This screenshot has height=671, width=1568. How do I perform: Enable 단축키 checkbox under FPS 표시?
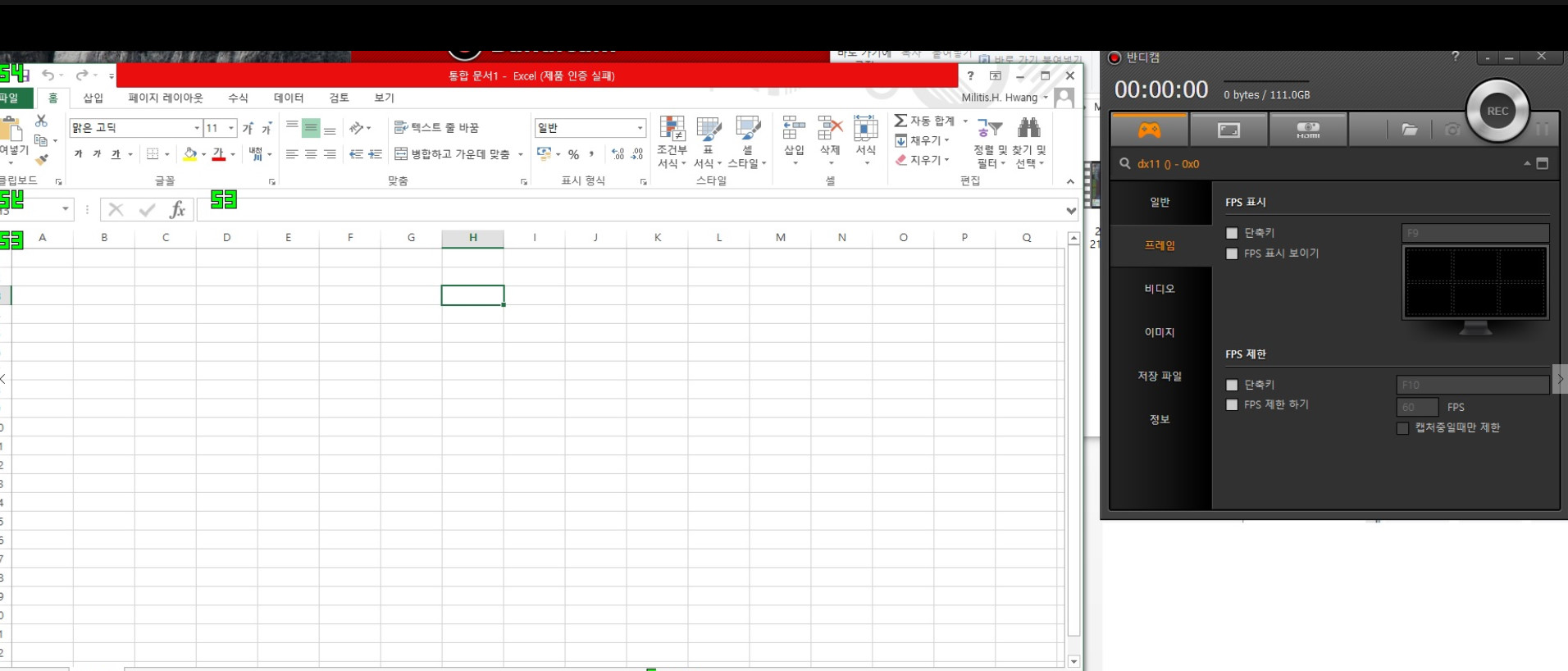coord(1232,234)
